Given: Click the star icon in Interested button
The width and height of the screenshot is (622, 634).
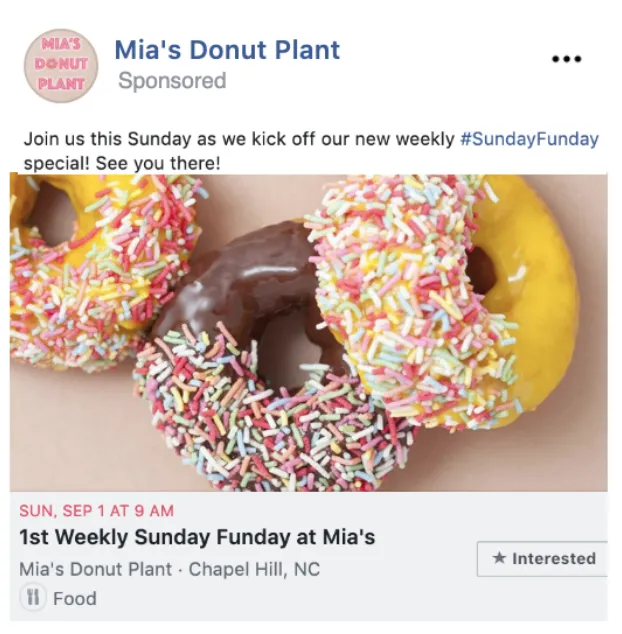Looking at the screenshot, I should click(x=499, y=558).
